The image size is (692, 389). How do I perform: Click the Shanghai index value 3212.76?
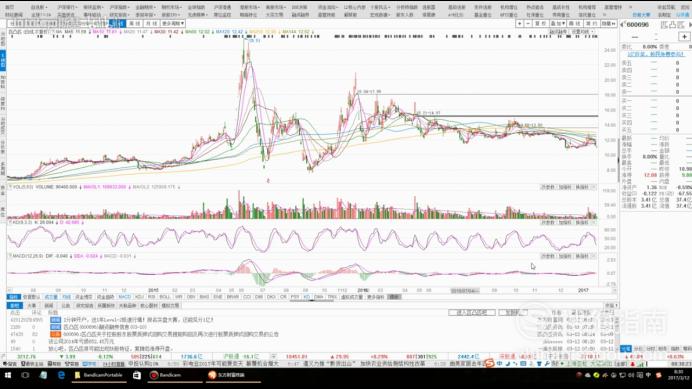26,356
